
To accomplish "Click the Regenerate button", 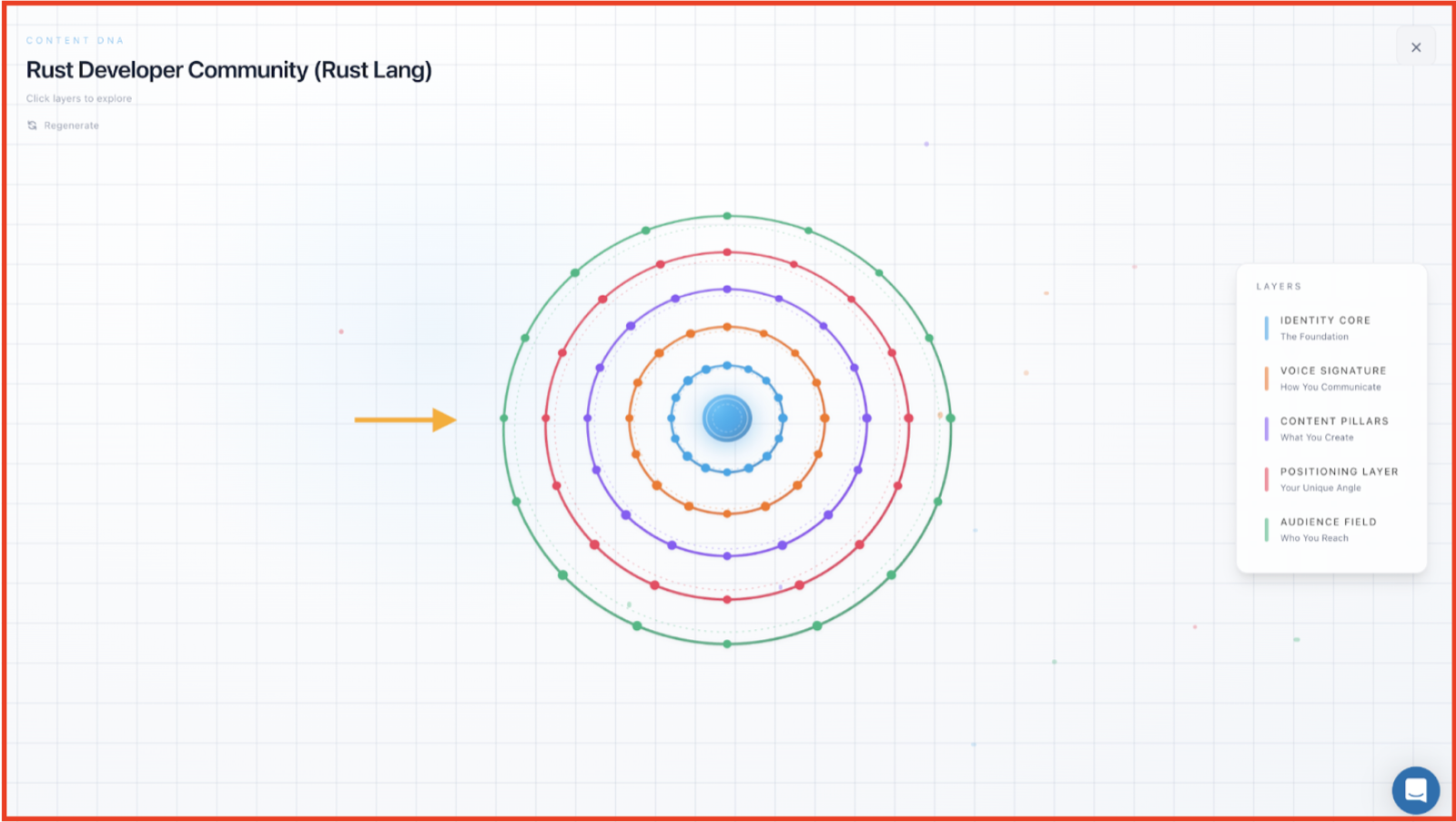I will 63,126.
